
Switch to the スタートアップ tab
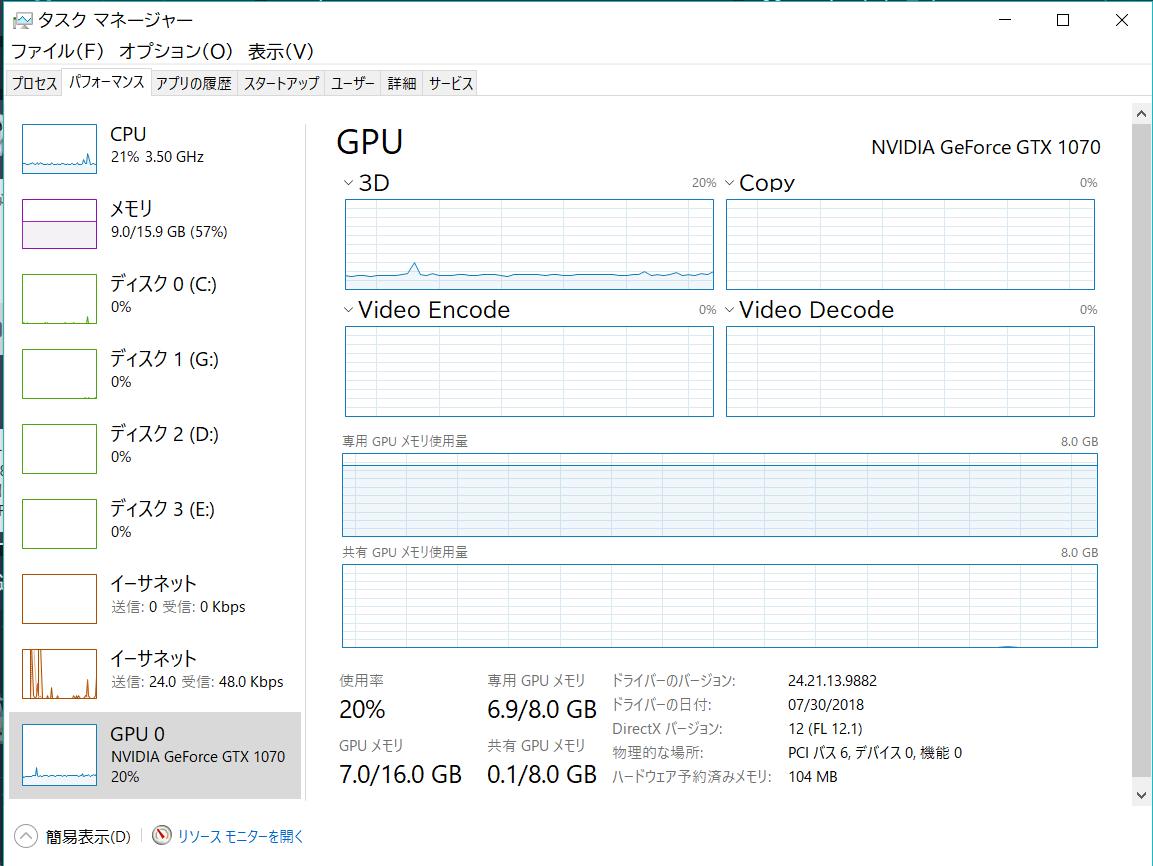point(281,84)
